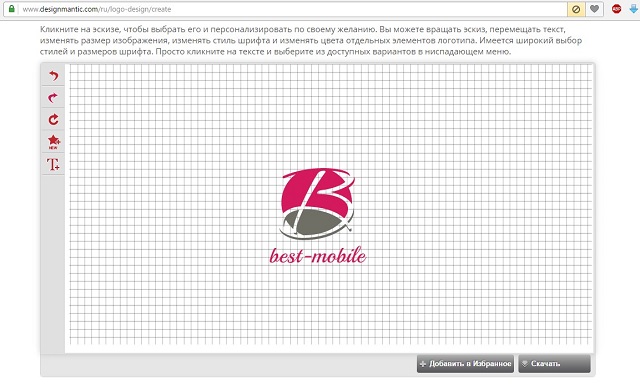Open the blue downloads arrow icon
640x385 pixels.
[634, 9]
